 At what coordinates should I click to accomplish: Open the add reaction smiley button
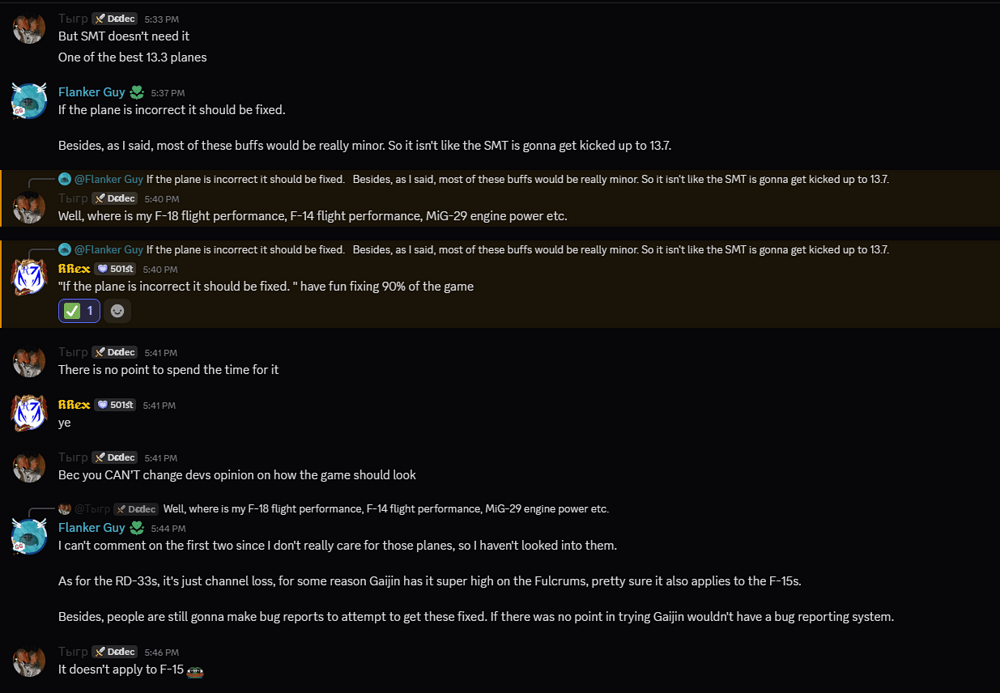pyautogui.click(x=117, y=310)
